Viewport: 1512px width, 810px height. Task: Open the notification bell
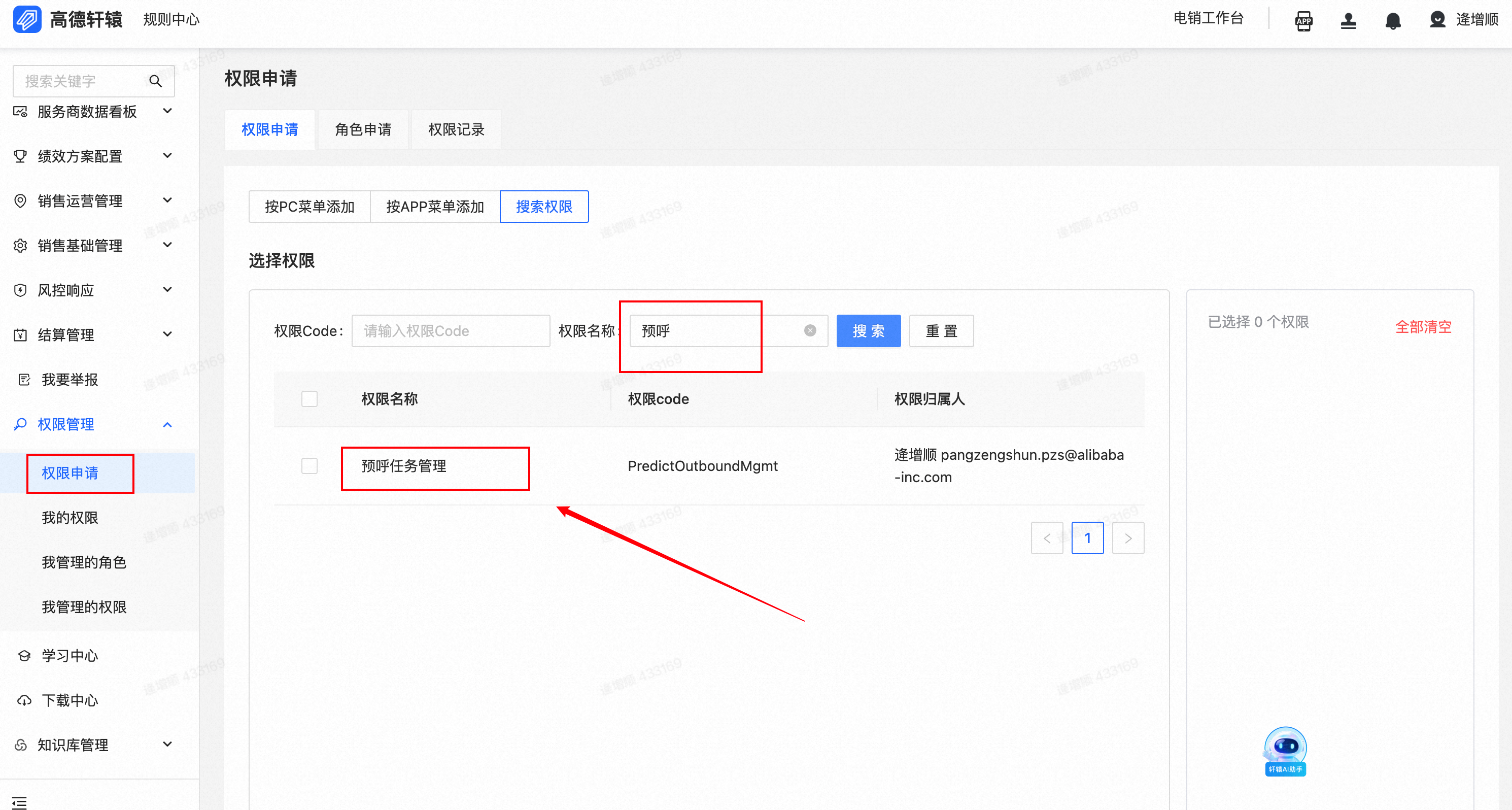point(1393,20)
